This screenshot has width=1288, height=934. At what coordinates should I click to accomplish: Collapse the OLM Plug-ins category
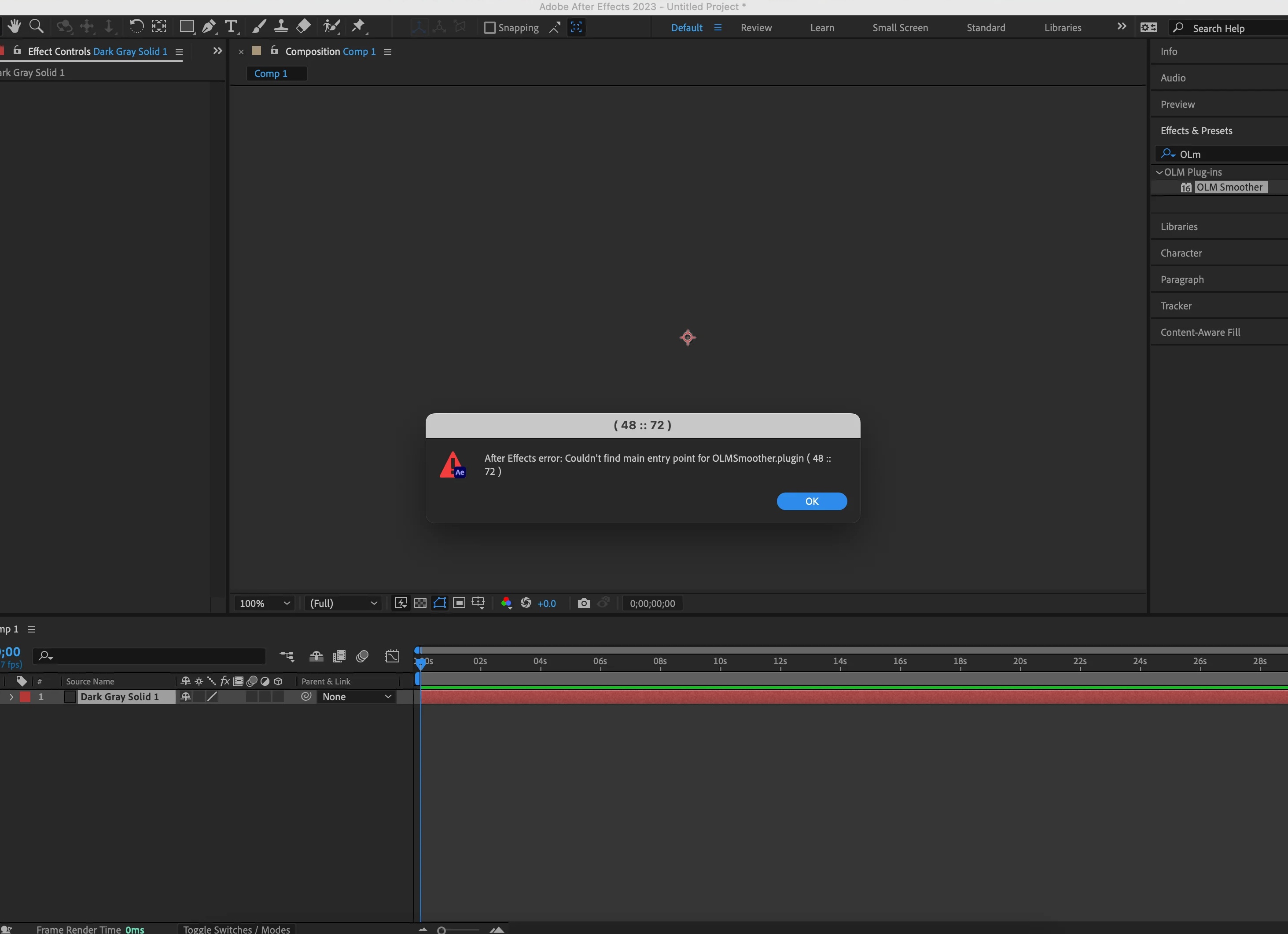pos(1159,172)
